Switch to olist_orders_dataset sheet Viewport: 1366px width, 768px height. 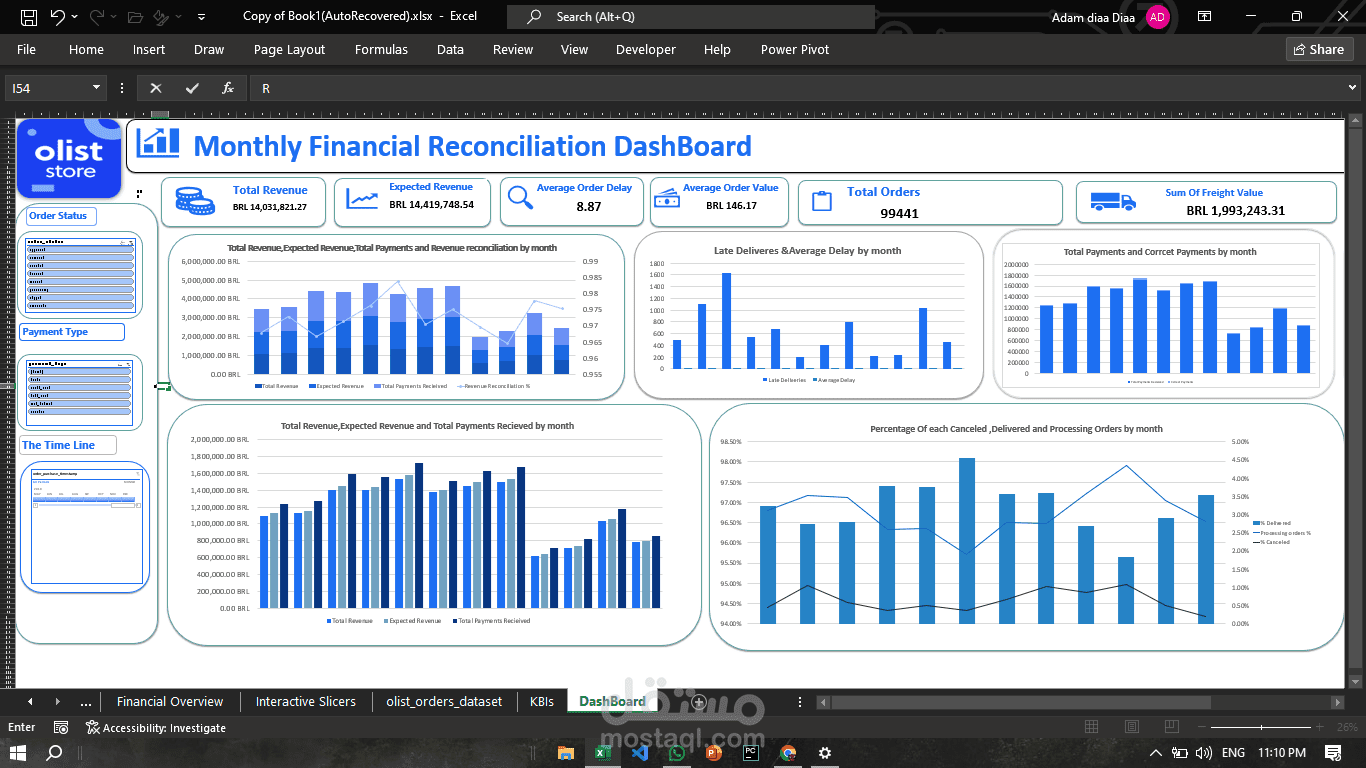(x=444, y=702)
